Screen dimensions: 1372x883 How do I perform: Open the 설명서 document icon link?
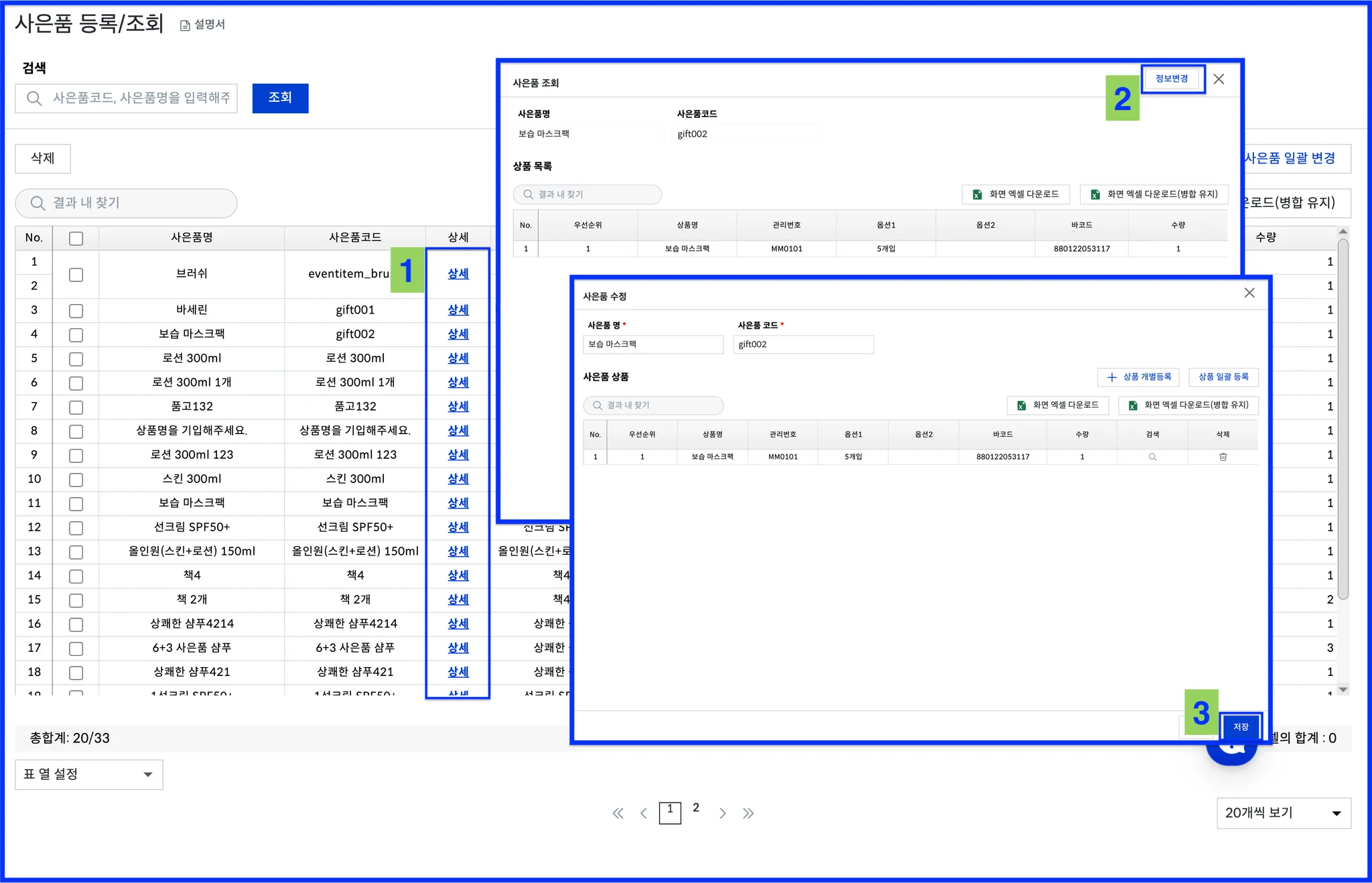click(x=202, y=25)
